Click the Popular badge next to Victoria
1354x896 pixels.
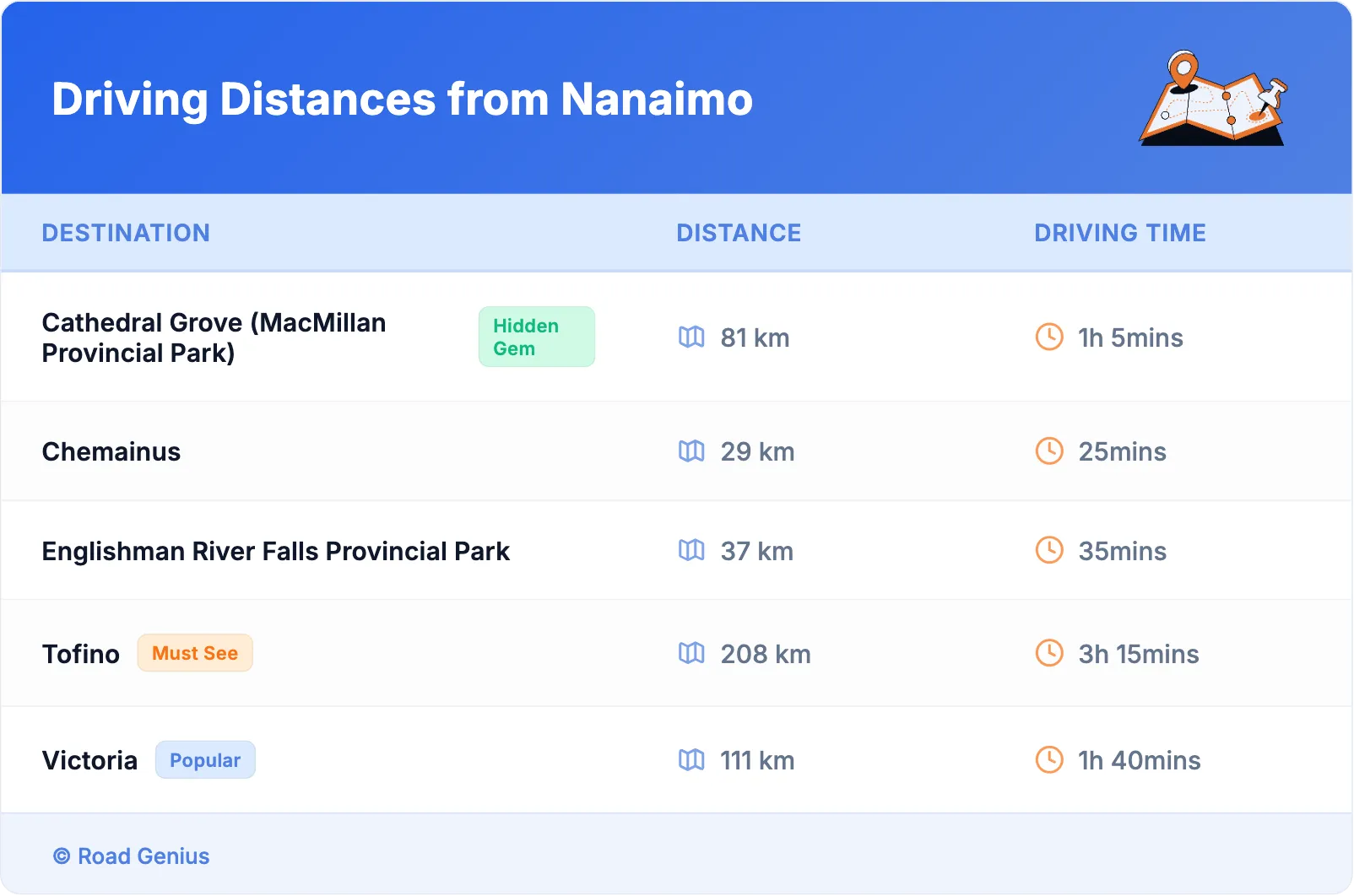click(205, 760)
